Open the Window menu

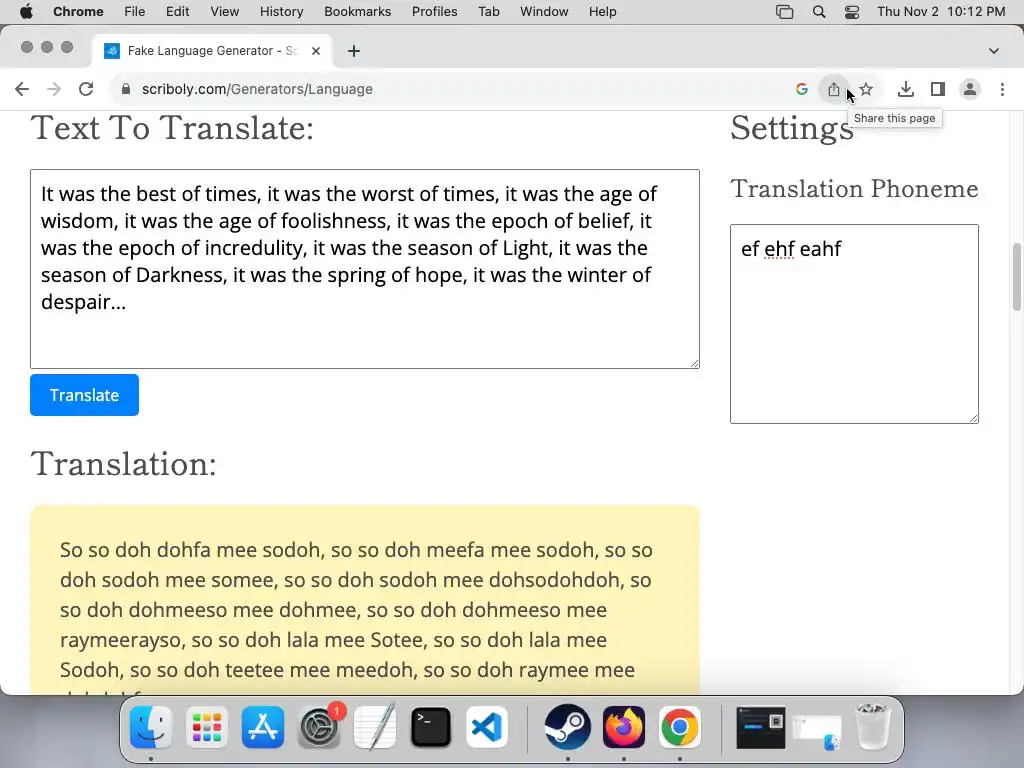click(544, 12)
